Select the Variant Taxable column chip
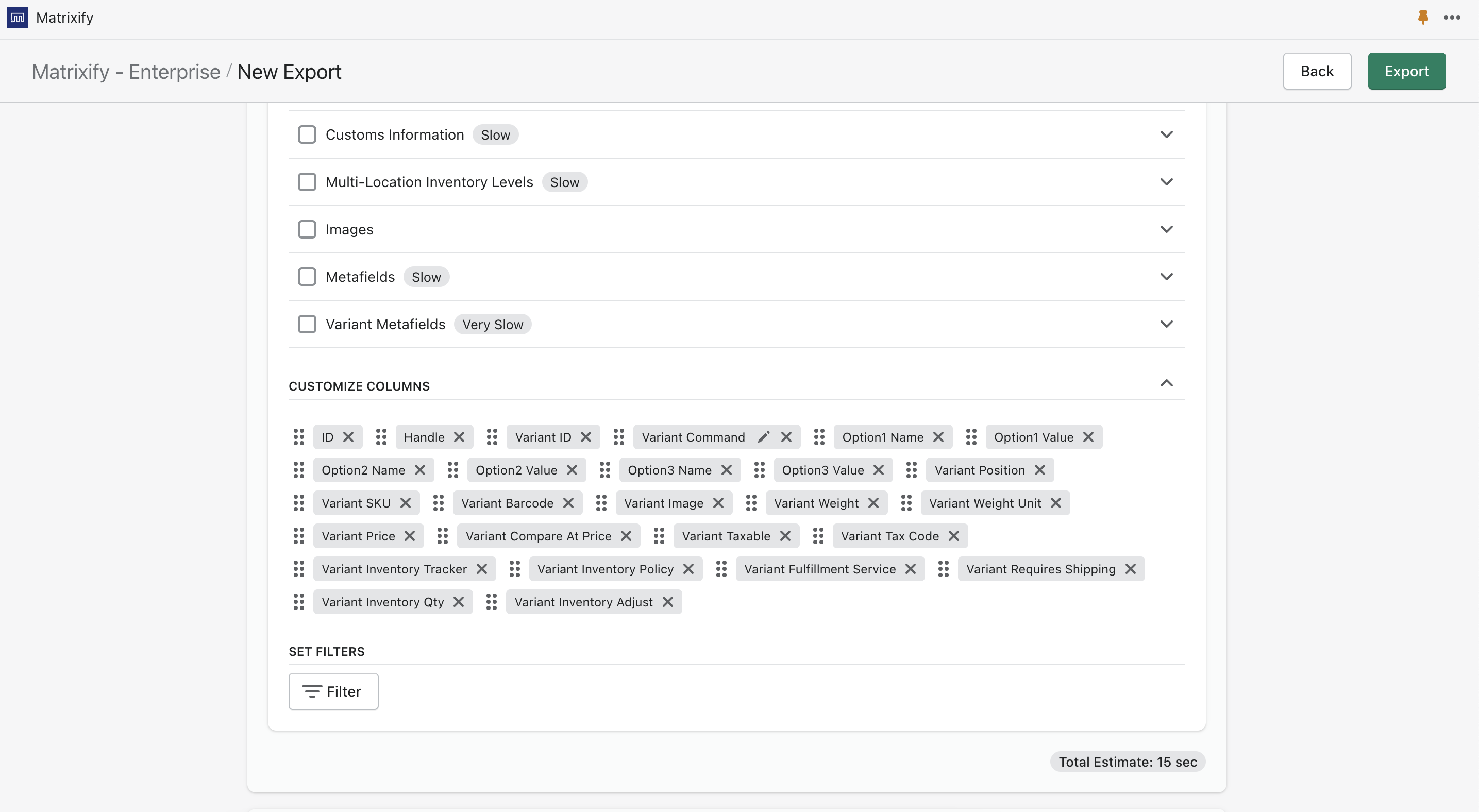Image resolution: width=1479 pixels, height=812 pixels. point(726,536)
